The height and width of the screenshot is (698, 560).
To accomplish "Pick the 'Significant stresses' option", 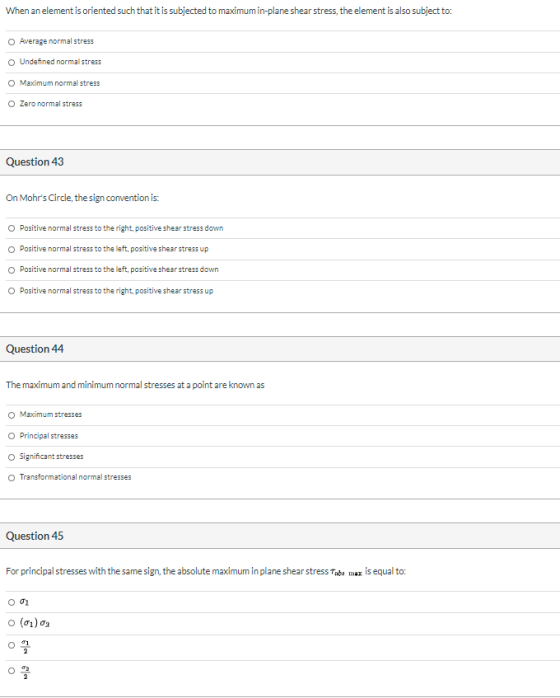I will click(x=12, y=457).
